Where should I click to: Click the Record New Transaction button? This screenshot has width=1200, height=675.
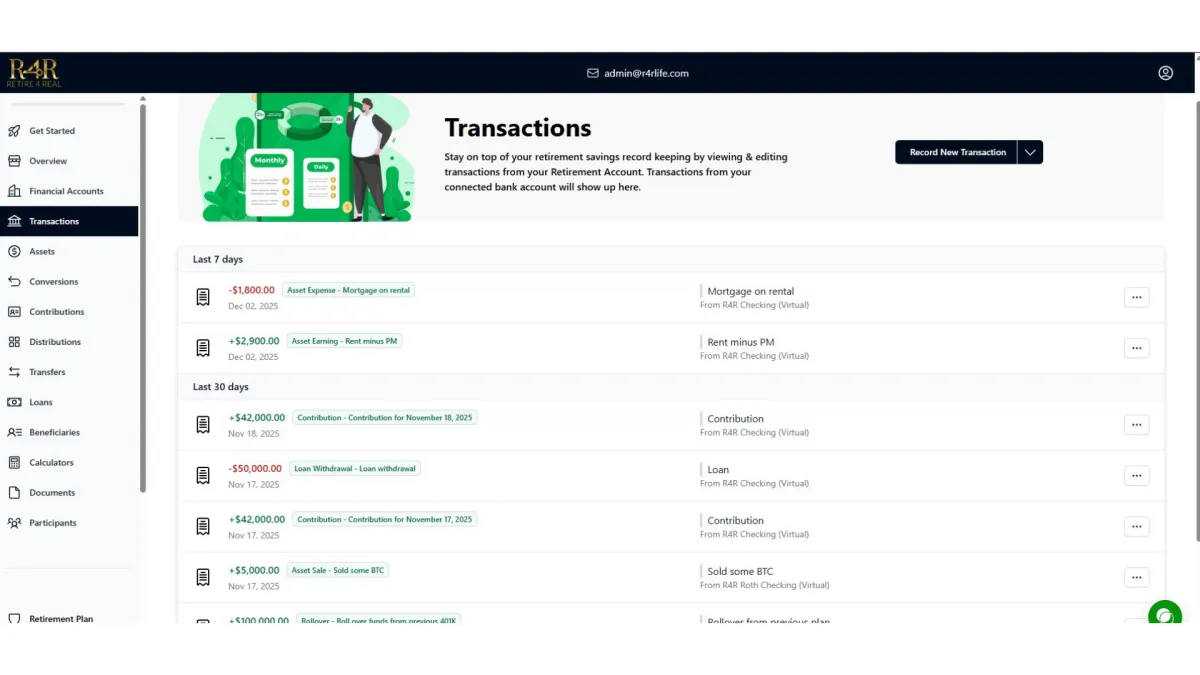[x=957, y=152]
